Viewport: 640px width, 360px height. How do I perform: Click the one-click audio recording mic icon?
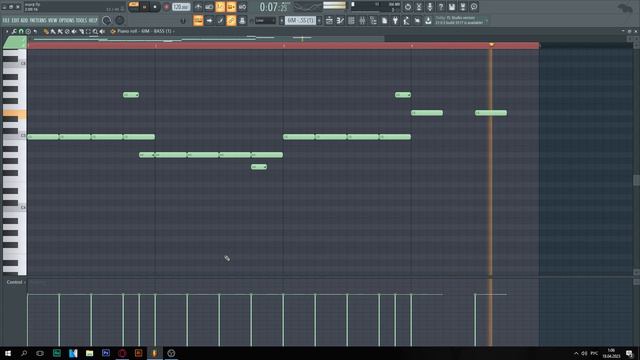point(430,7)
